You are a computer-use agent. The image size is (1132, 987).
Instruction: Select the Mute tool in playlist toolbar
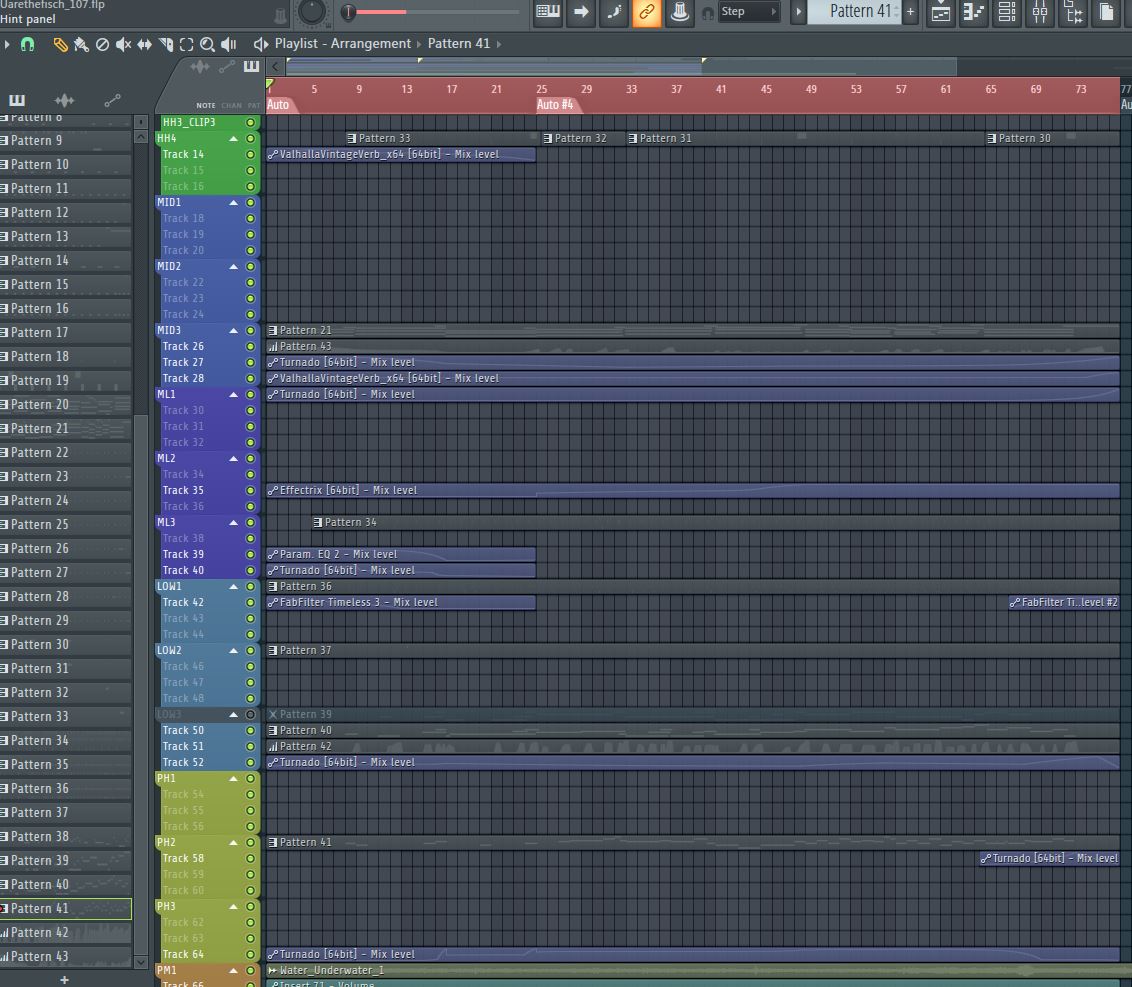(123, 45)
